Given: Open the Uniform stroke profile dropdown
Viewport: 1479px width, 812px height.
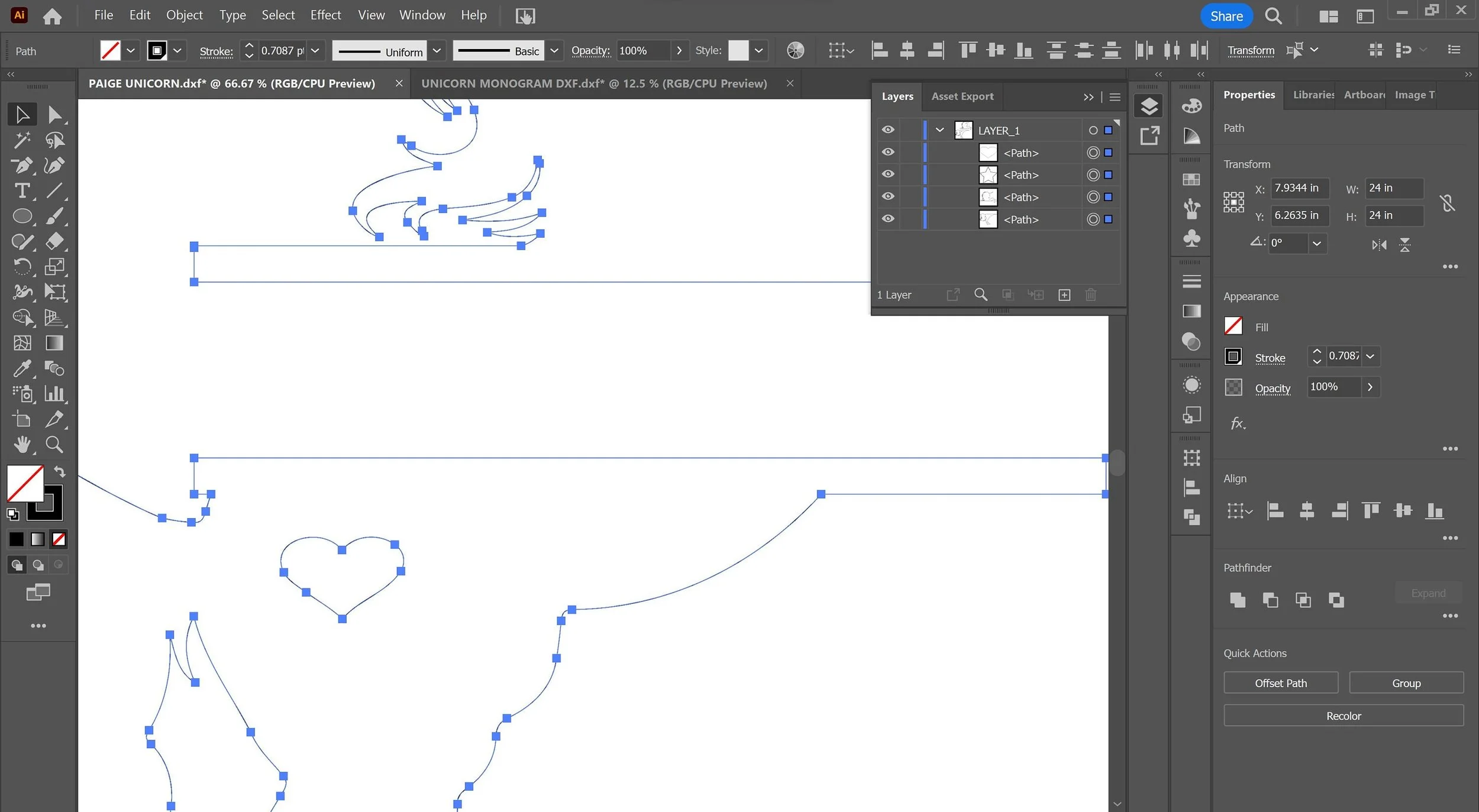Looking at the screenshot, I should pyautogui.click(x=437, y=51).
